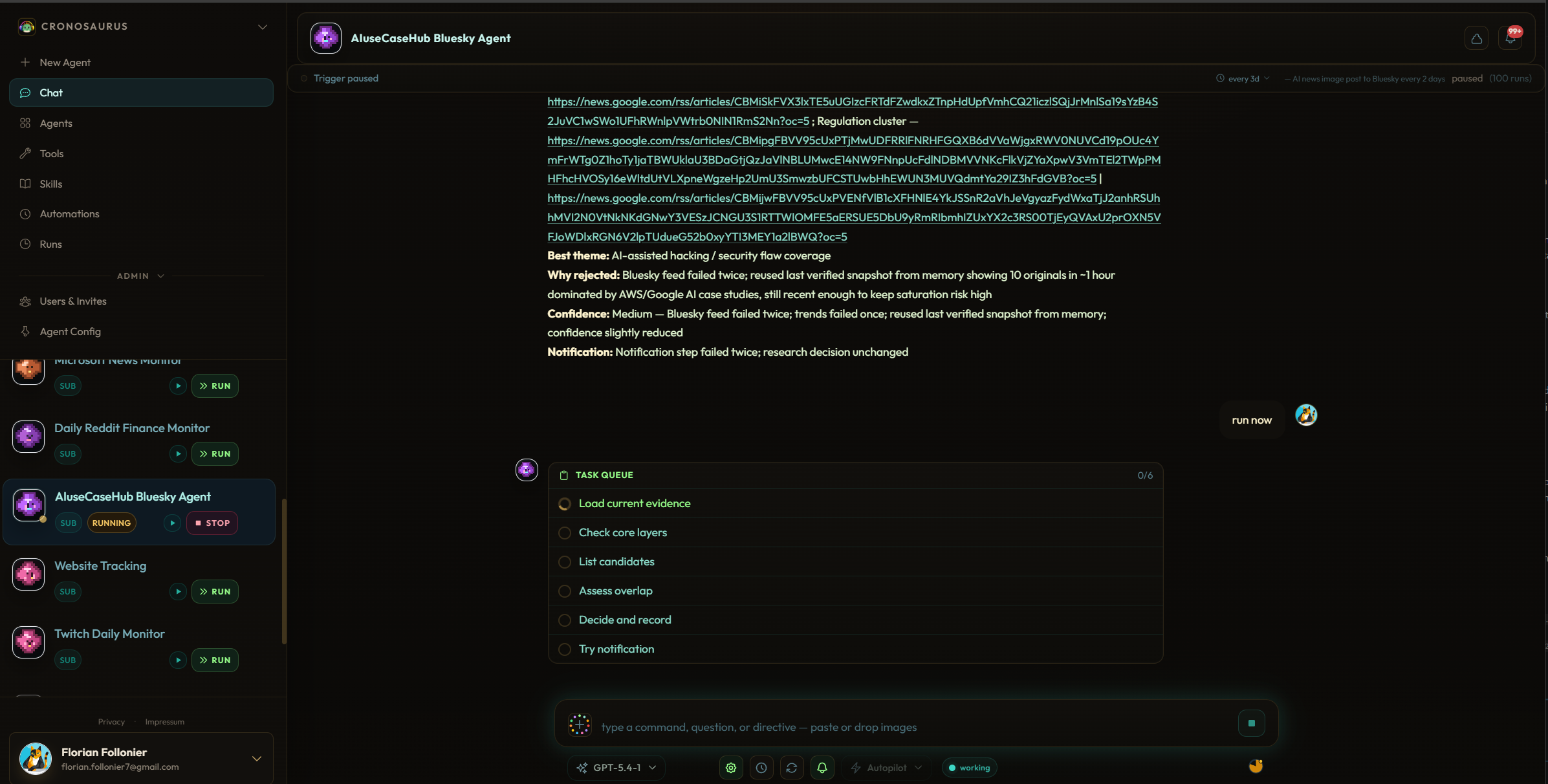Click the AIuseCaseHub agent avatar in the header

(x=326, y=38)
